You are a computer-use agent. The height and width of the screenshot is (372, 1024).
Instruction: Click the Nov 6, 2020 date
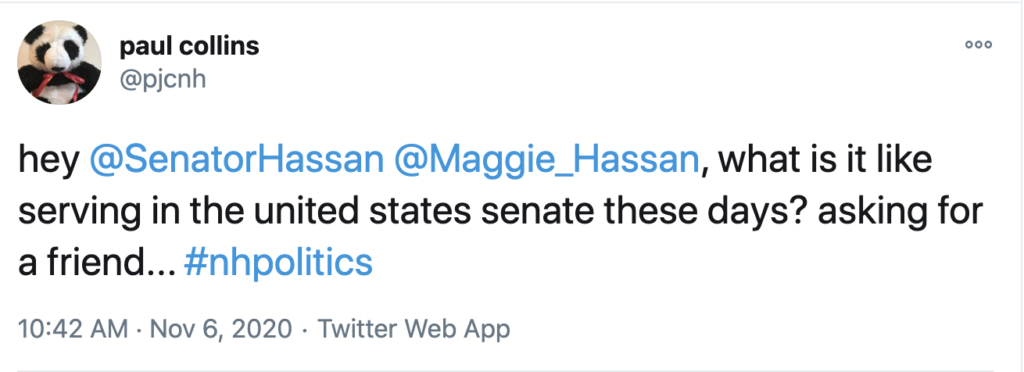tap(221, 329)
